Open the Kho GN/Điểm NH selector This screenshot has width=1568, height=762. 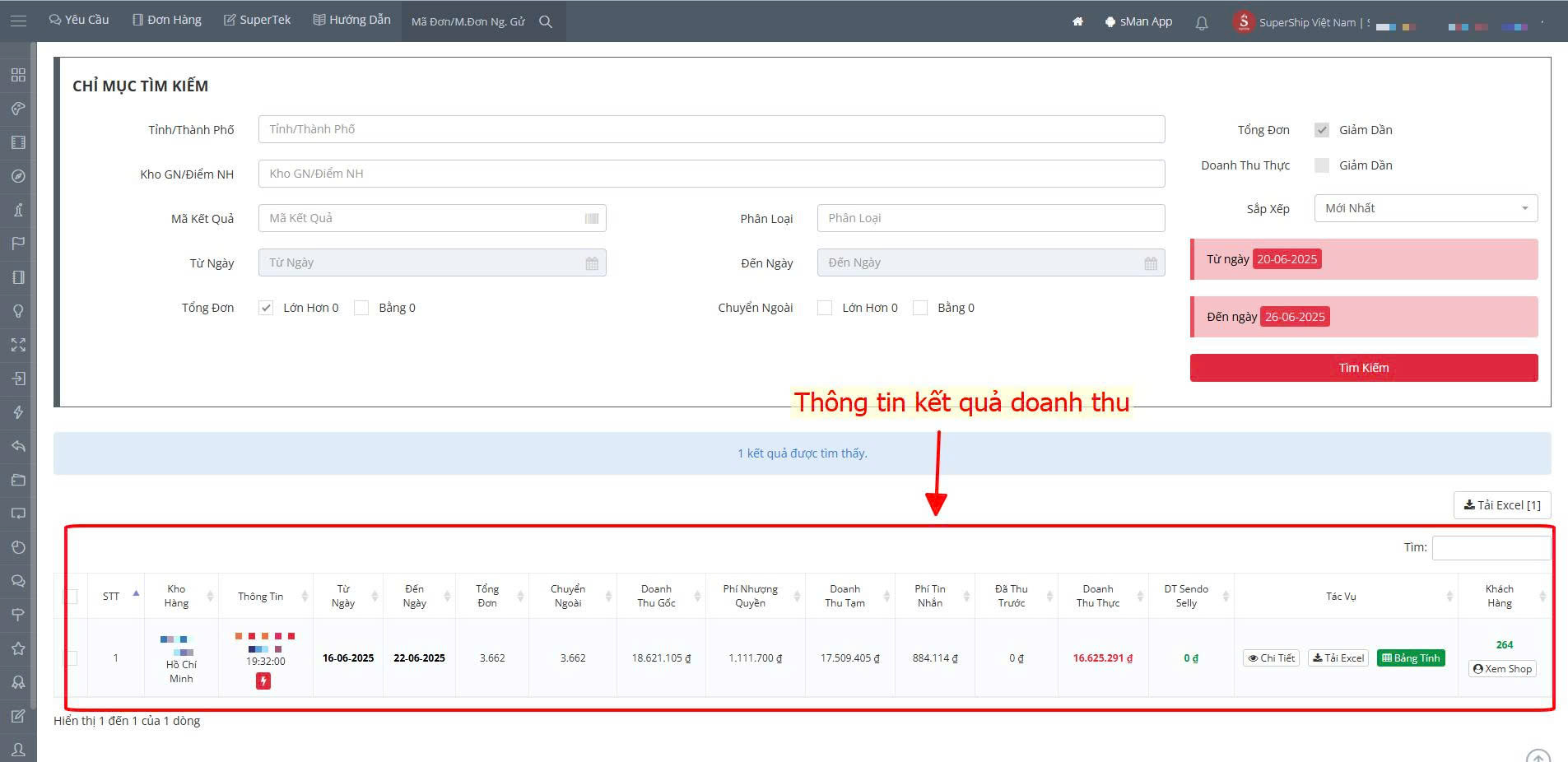[x=711, y=174]
